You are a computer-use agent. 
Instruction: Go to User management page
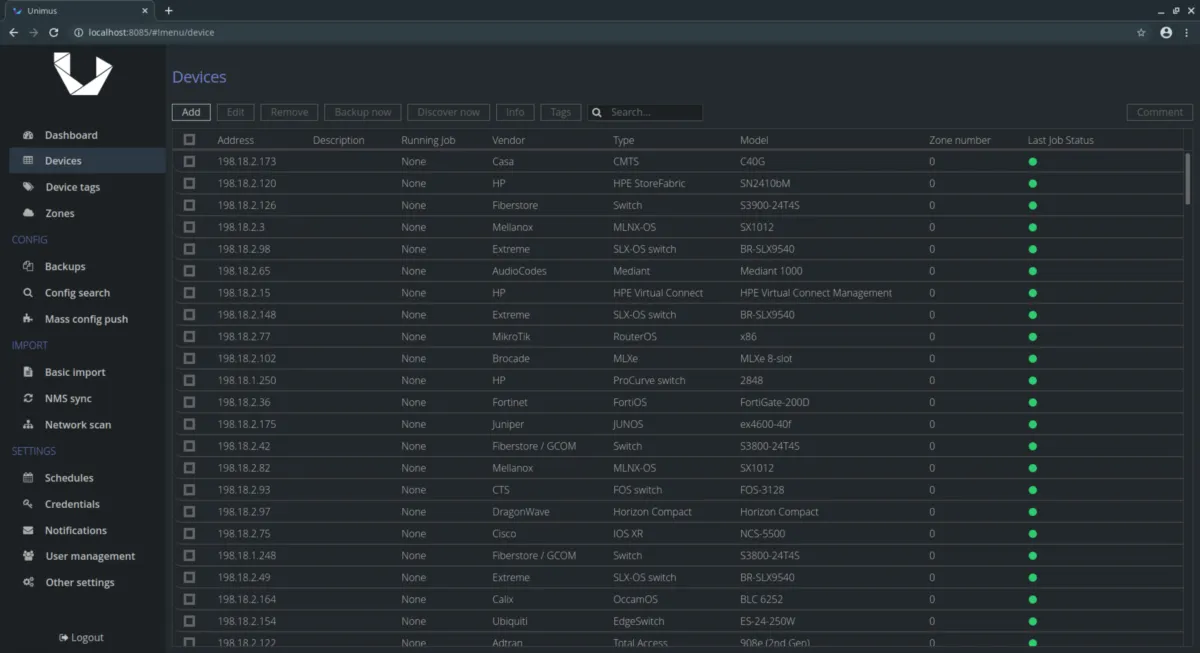pos(90,556)
